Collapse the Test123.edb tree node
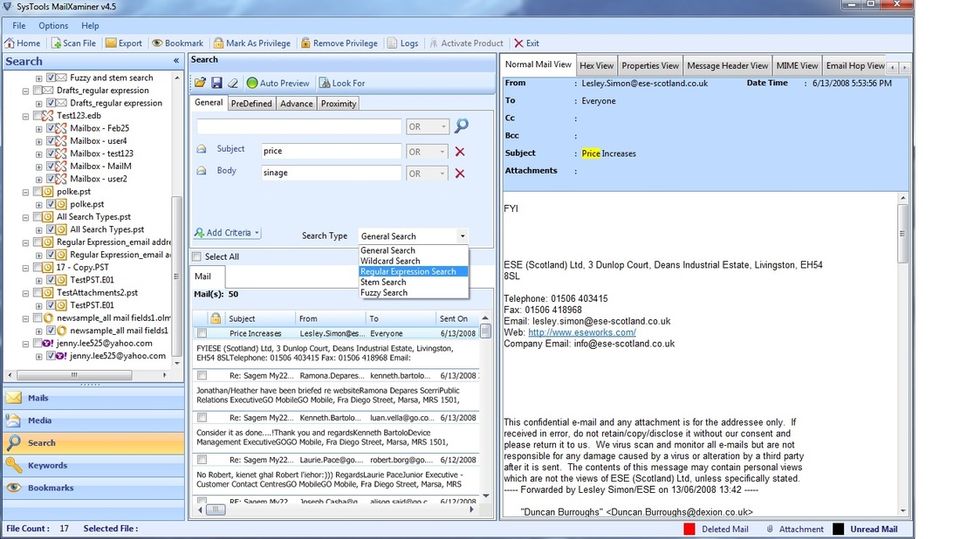 tap(26, 116)
